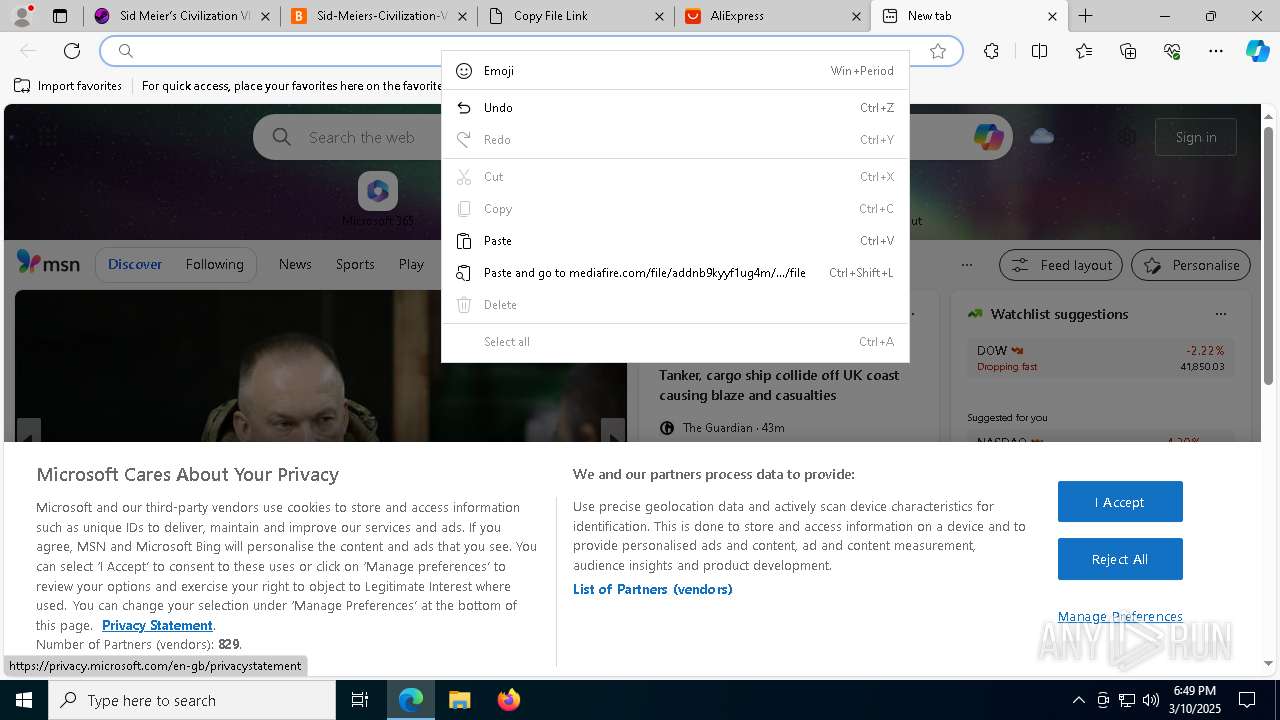Open Collections icon in toolbar
This screenshot has width=1280, height=720.
1128,51
